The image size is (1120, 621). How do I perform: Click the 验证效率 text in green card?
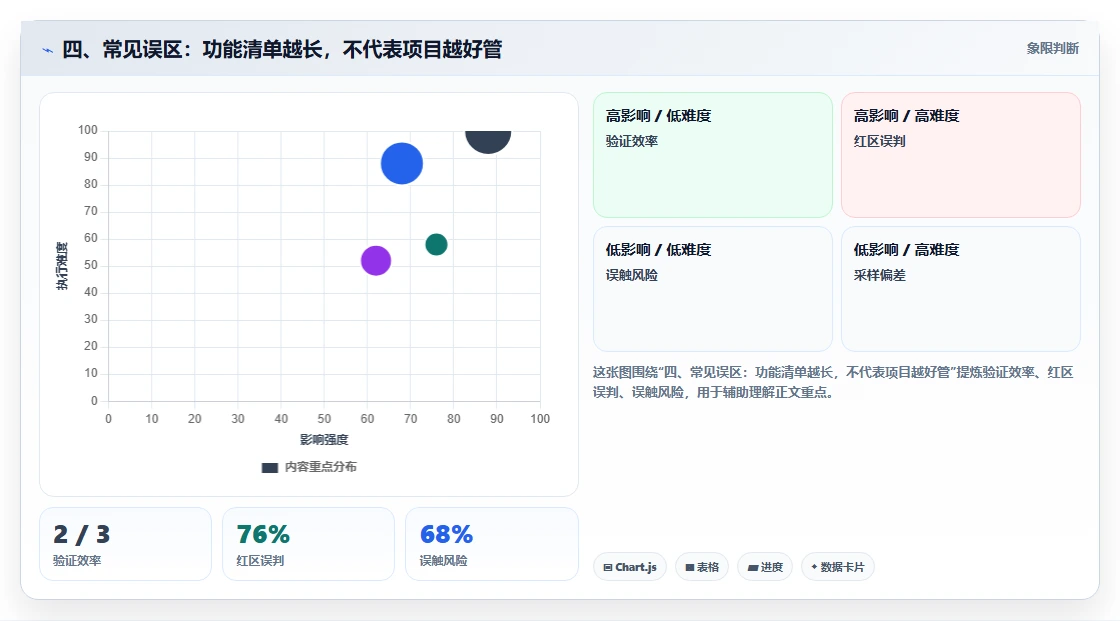[x=632, y=141]
